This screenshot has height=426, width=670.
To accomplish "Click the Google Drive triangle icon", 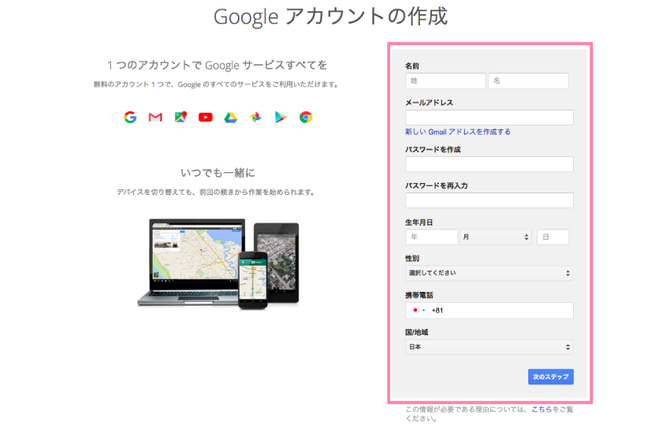I will point(231,117).
